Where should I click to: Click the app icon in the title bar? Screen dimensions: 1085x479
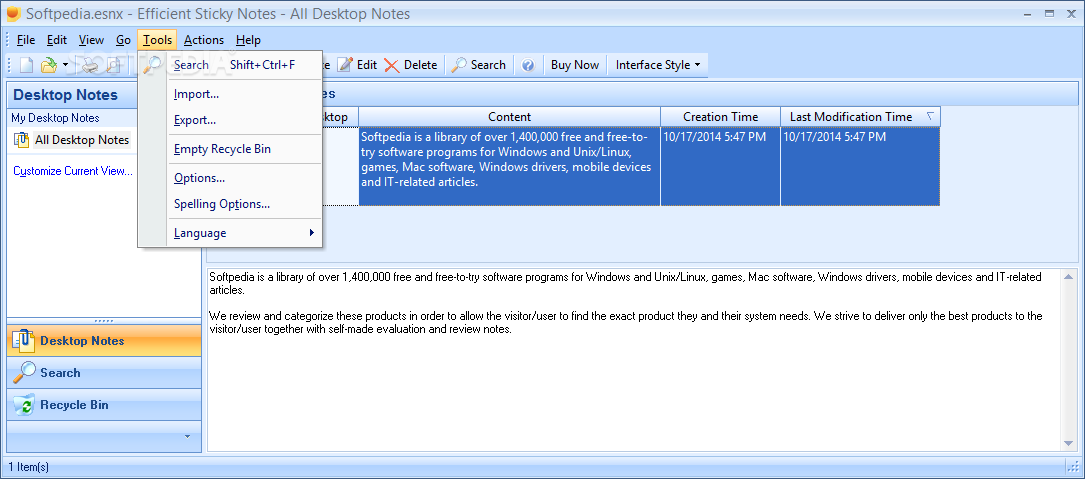pos(12,14)
